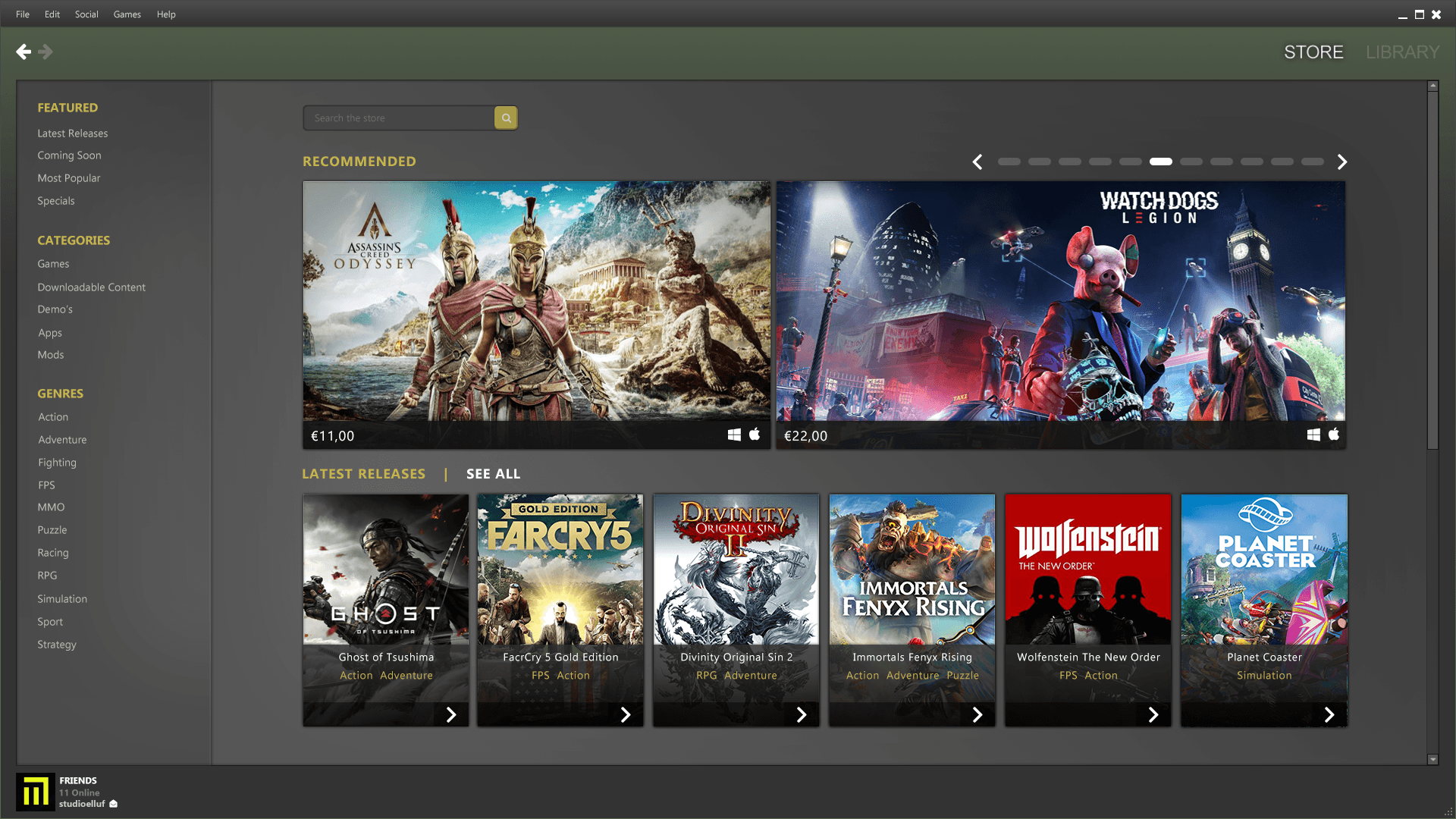Image resolution: width=1456 pixels, height=819 pixels.
Task: Open Ghost of Tsushima card arrow
Action: coord(451,714)
